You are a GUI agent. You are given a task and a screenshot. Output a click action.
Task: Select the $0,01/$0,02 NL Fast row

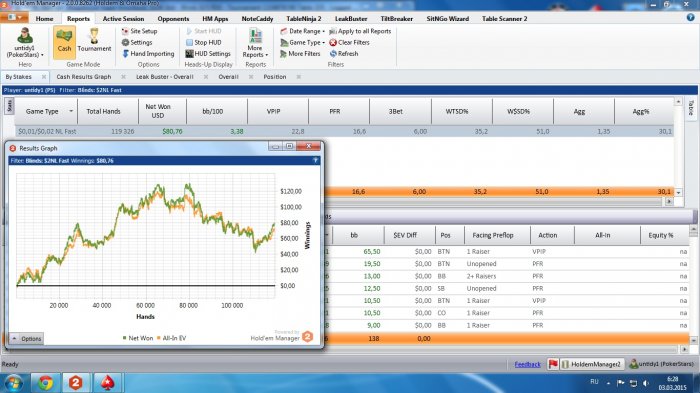tap(344, 131)
